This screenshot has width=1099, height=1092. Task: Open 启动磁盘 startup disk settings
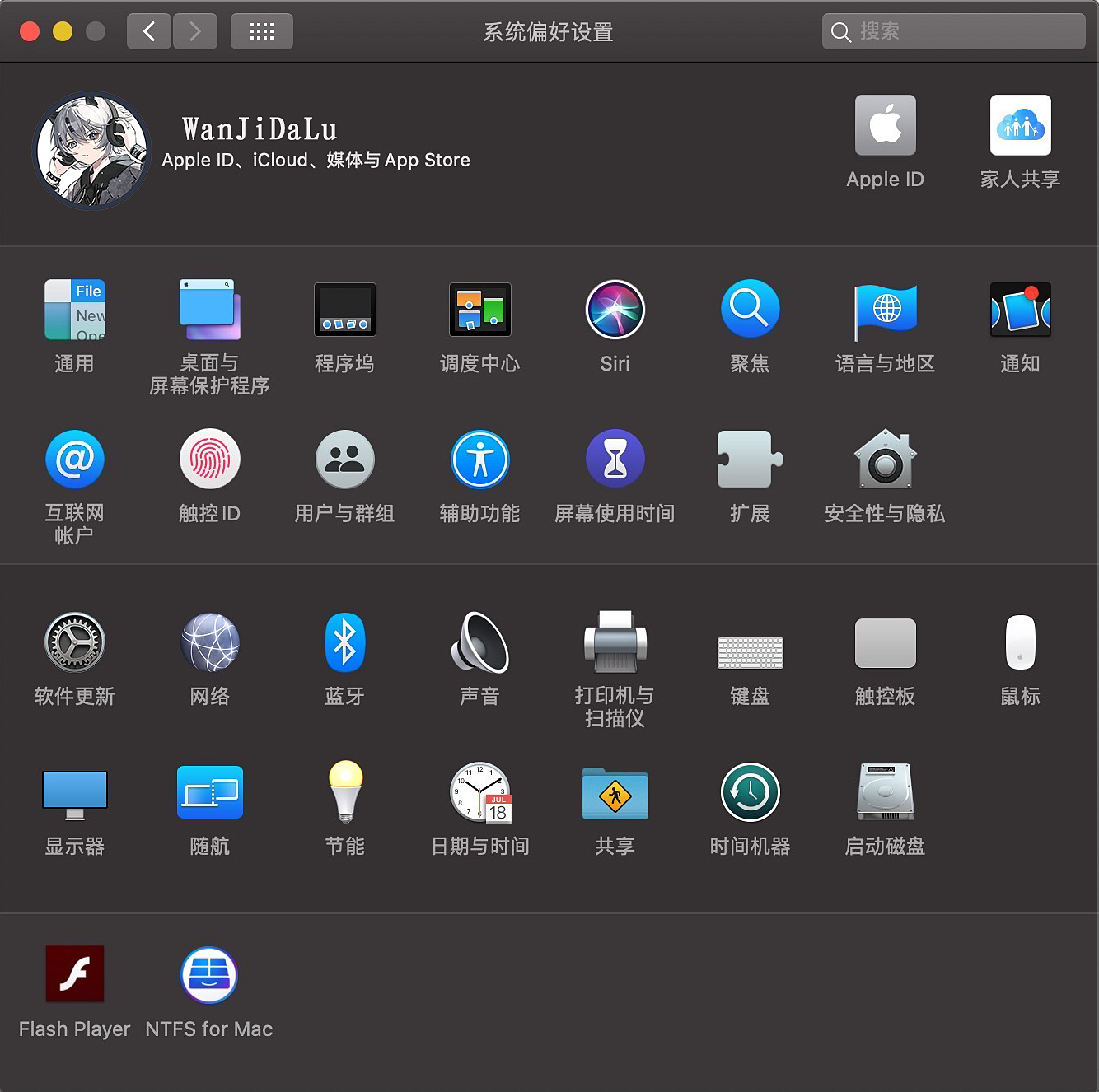885,792
